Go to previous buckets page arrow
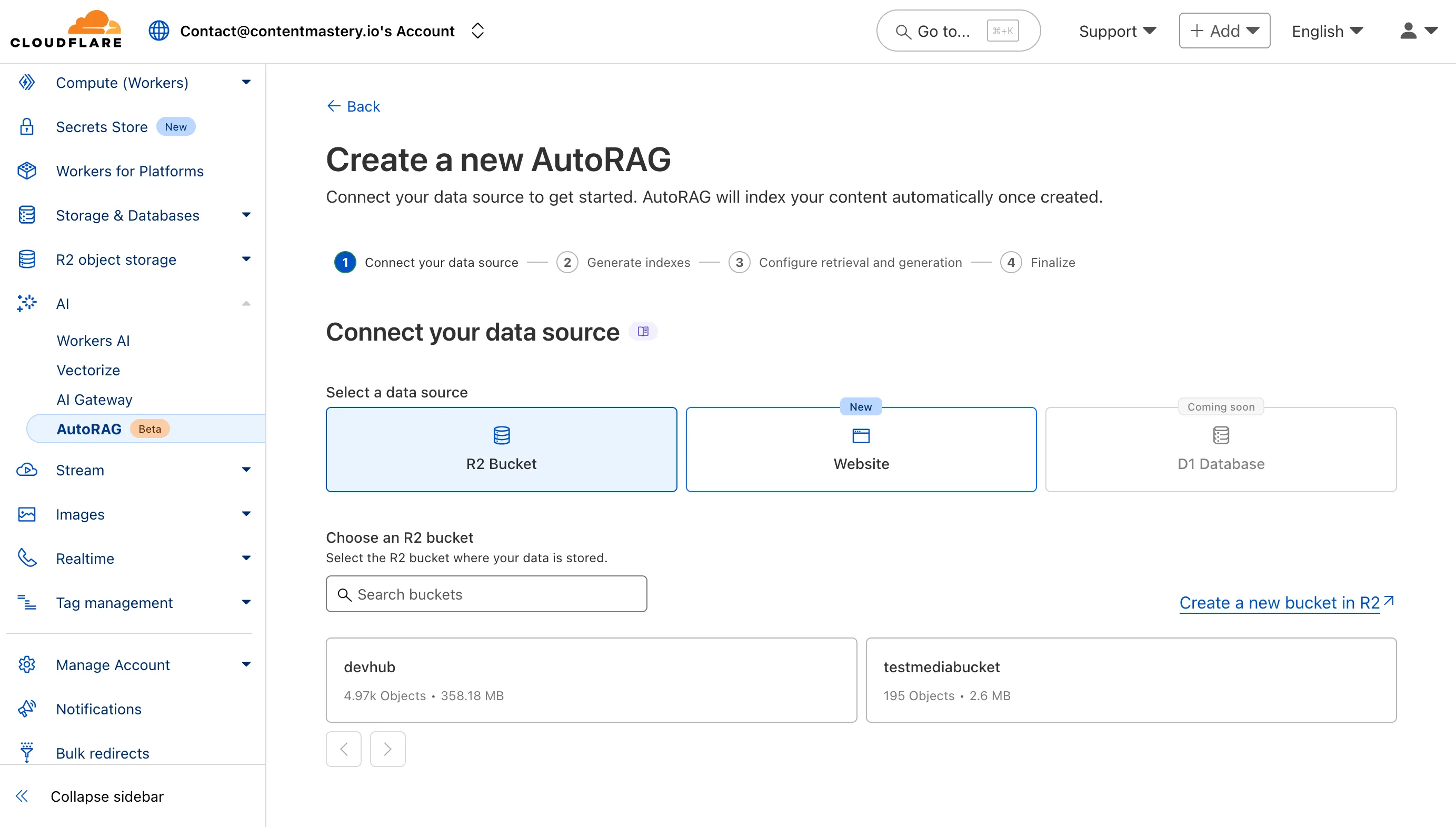Screen dimensions: 1456x827 344,749
